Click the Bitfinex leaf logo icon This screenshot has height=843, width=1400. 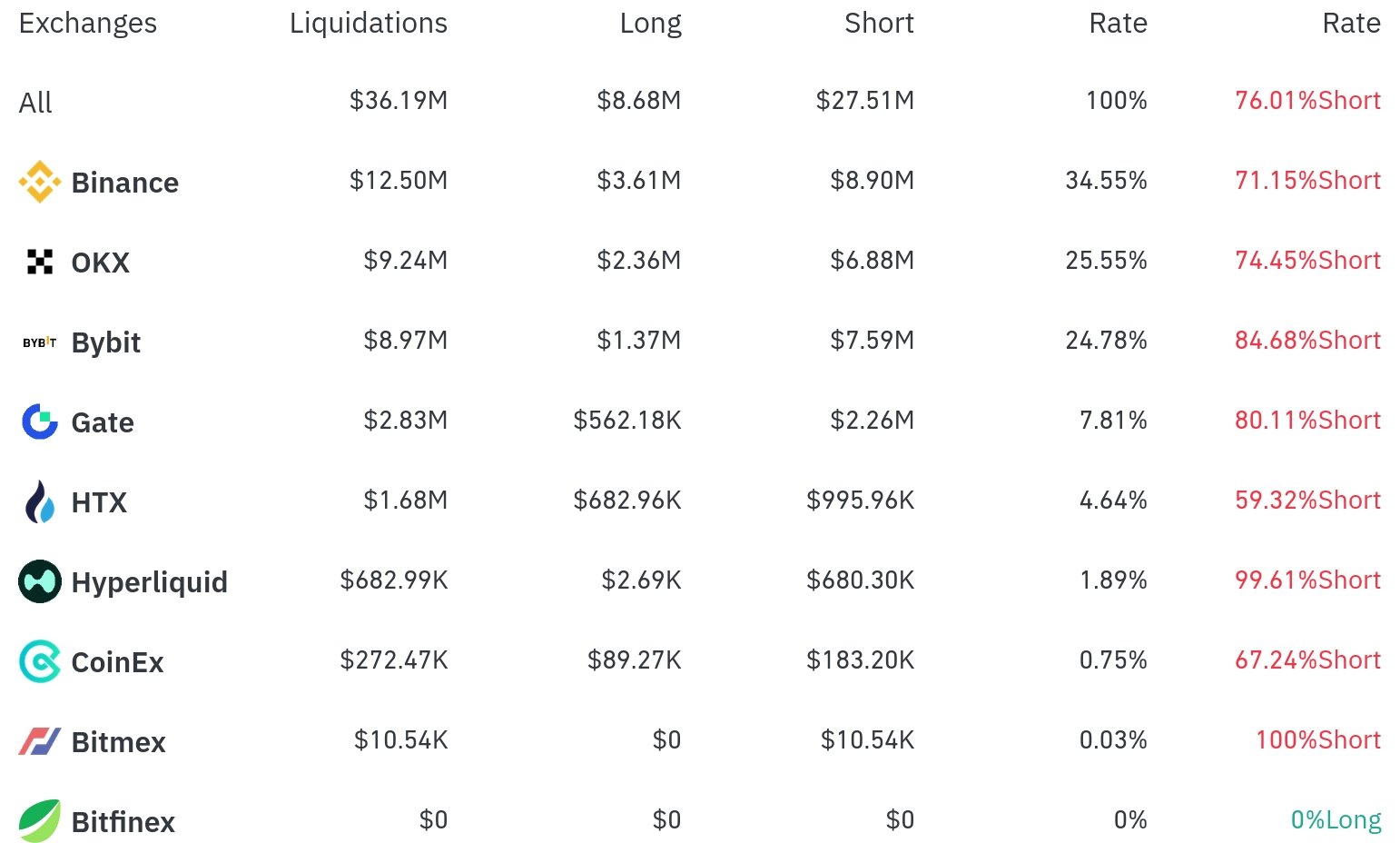pyautogui.click(x=40, y=821)
